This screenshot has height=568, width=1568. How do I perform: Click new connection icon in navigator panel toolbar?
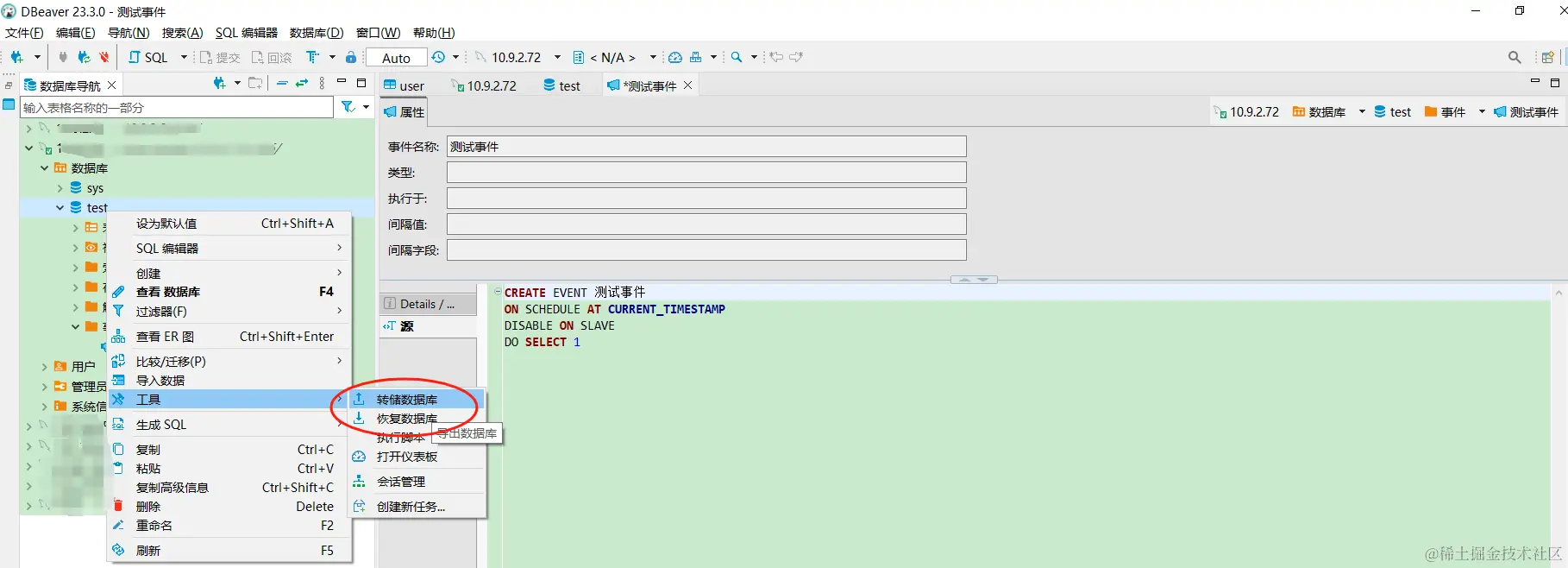point(219,83)
